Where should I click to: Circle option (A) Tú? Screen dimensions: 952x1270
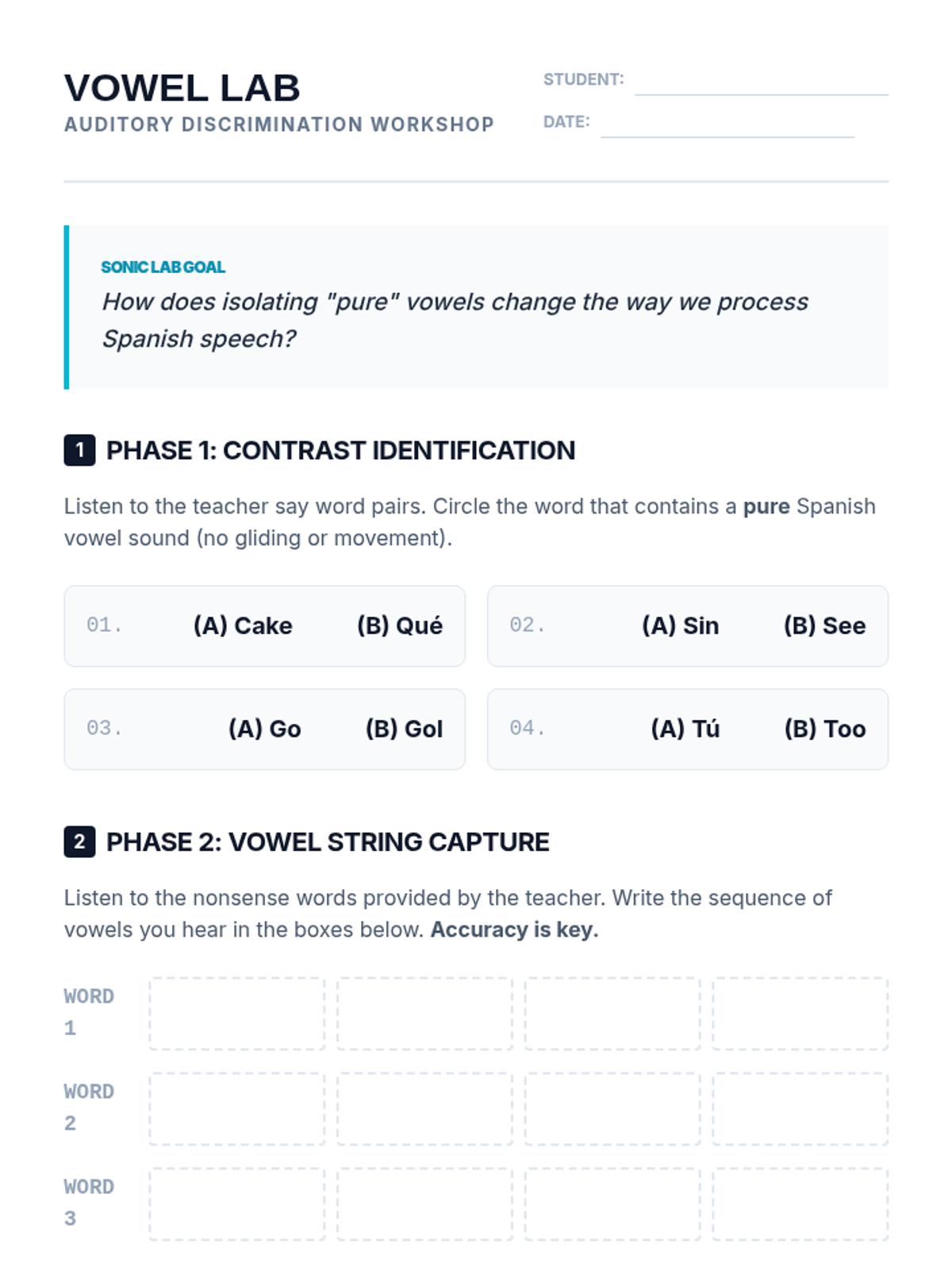(685, 729)
